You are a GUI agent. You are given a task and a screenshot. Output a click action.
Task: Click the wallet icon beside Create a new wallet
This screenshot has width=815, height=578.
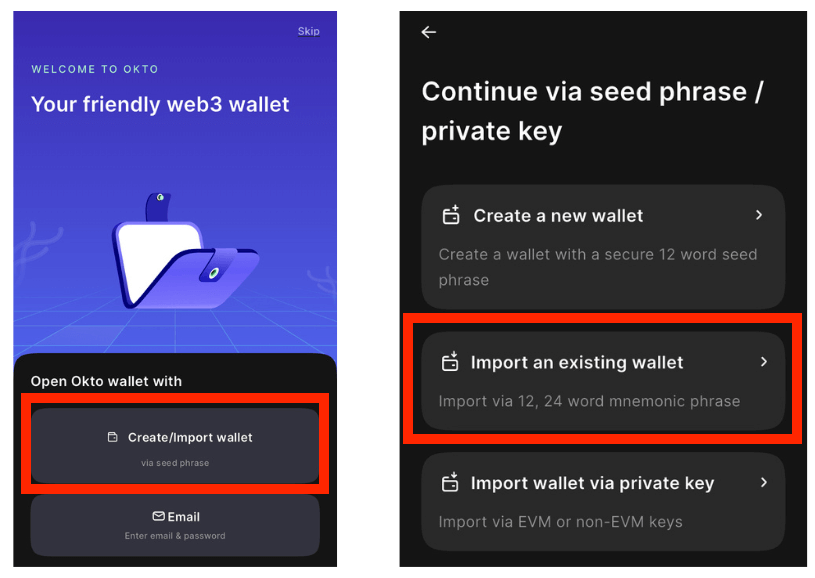coord(451,215)
